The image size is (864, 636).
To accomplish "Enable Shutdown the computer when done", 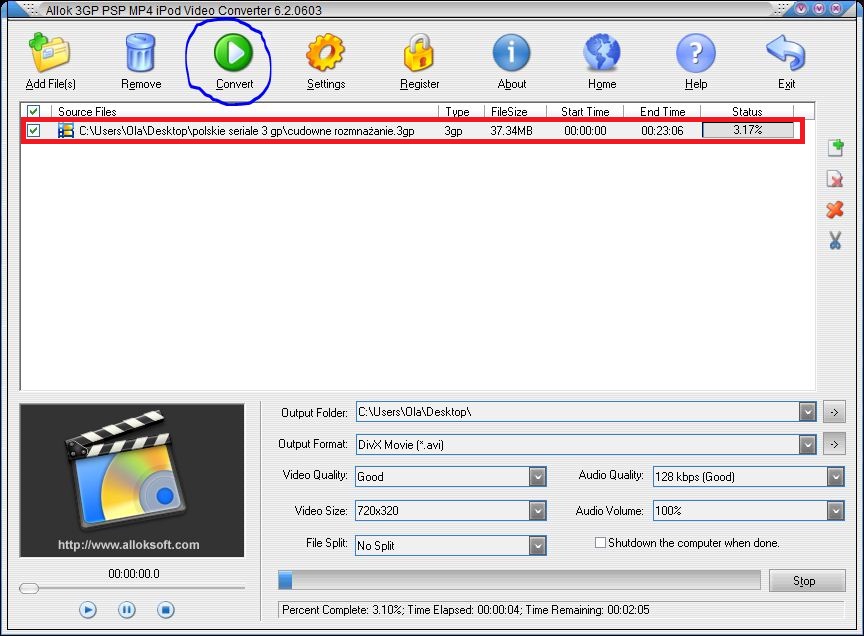I will pos(600,543).
